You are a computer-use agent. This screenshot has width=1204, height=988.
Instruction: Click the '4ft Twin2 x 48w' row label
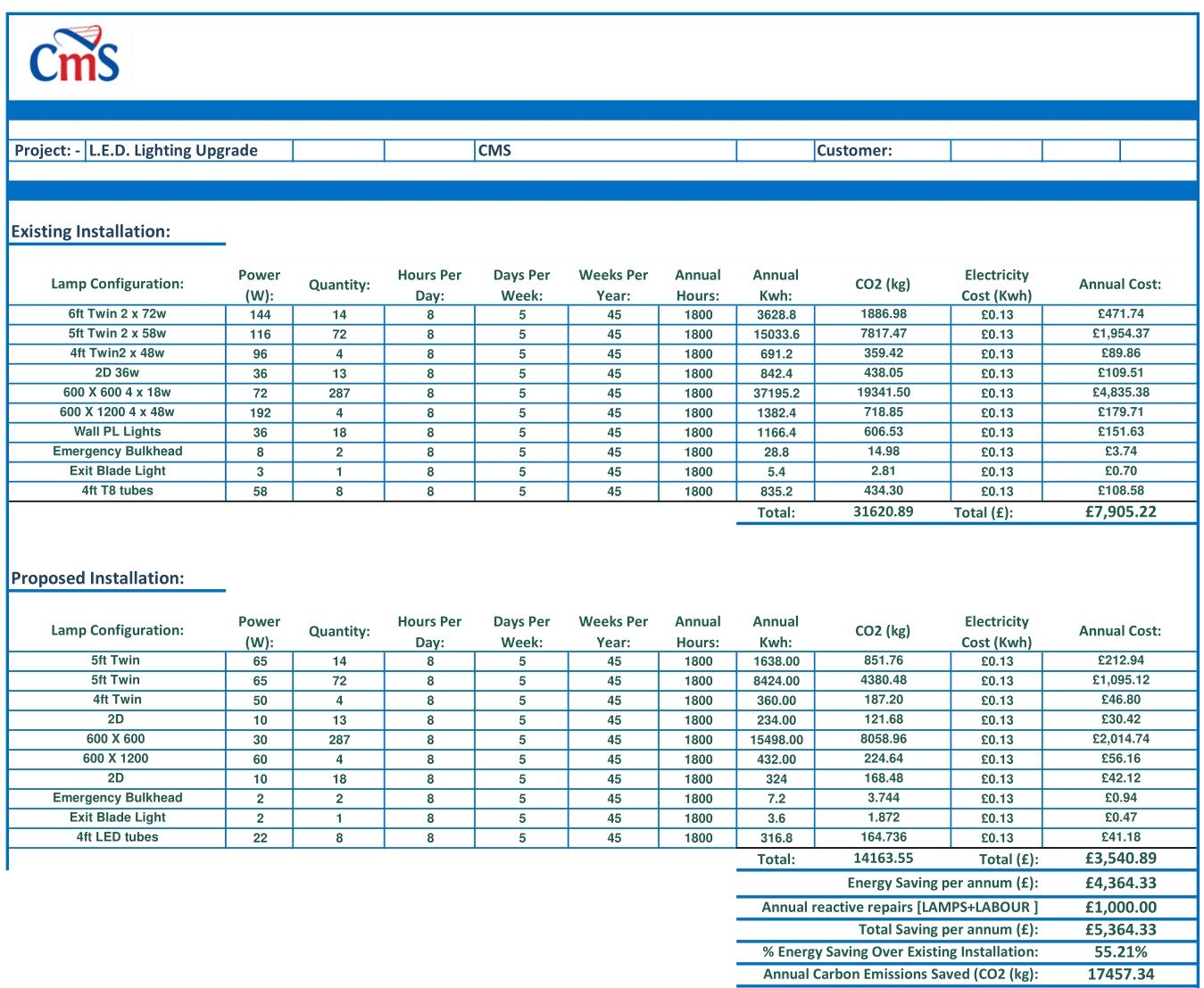[x=117, y=353]
